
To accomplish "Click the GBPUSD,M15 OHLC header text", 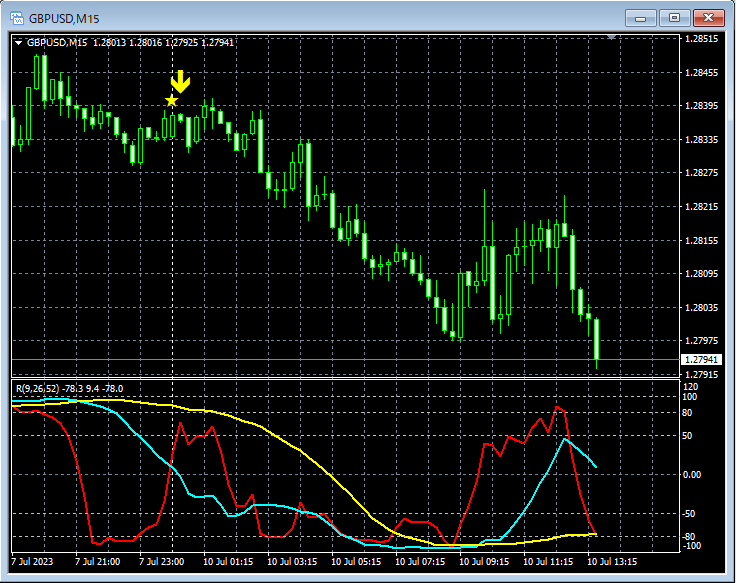I will [130, 43].
